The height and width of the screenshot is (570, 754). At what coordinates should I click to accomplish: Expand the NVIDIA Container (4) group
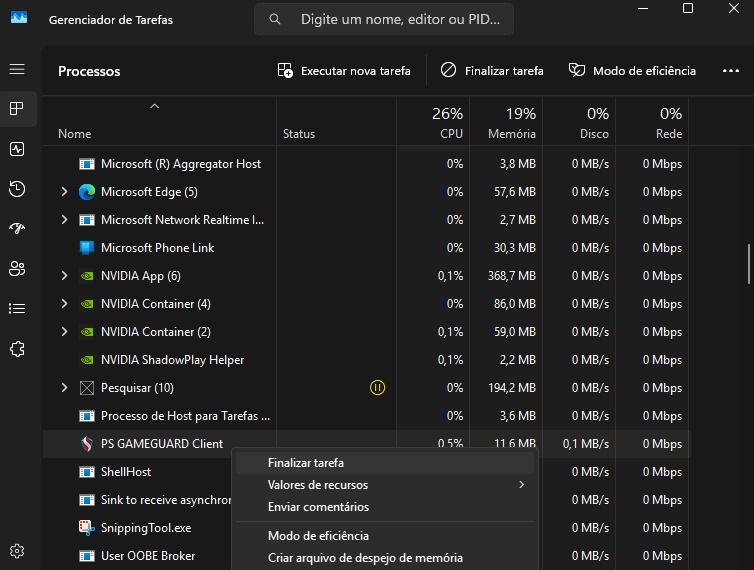pyautogui.click(x=64, y=304)
